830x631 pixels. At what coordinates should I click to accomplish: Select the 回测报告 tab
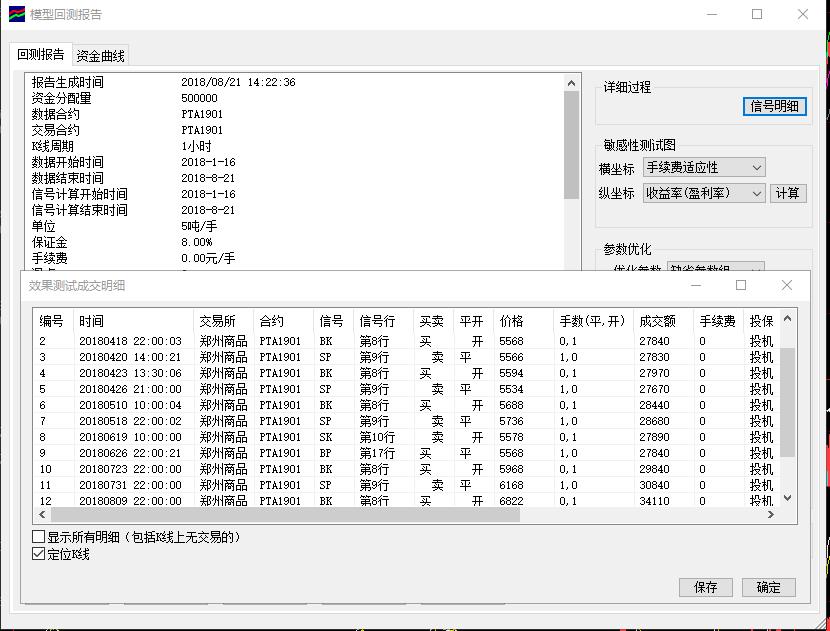(41, 55)
